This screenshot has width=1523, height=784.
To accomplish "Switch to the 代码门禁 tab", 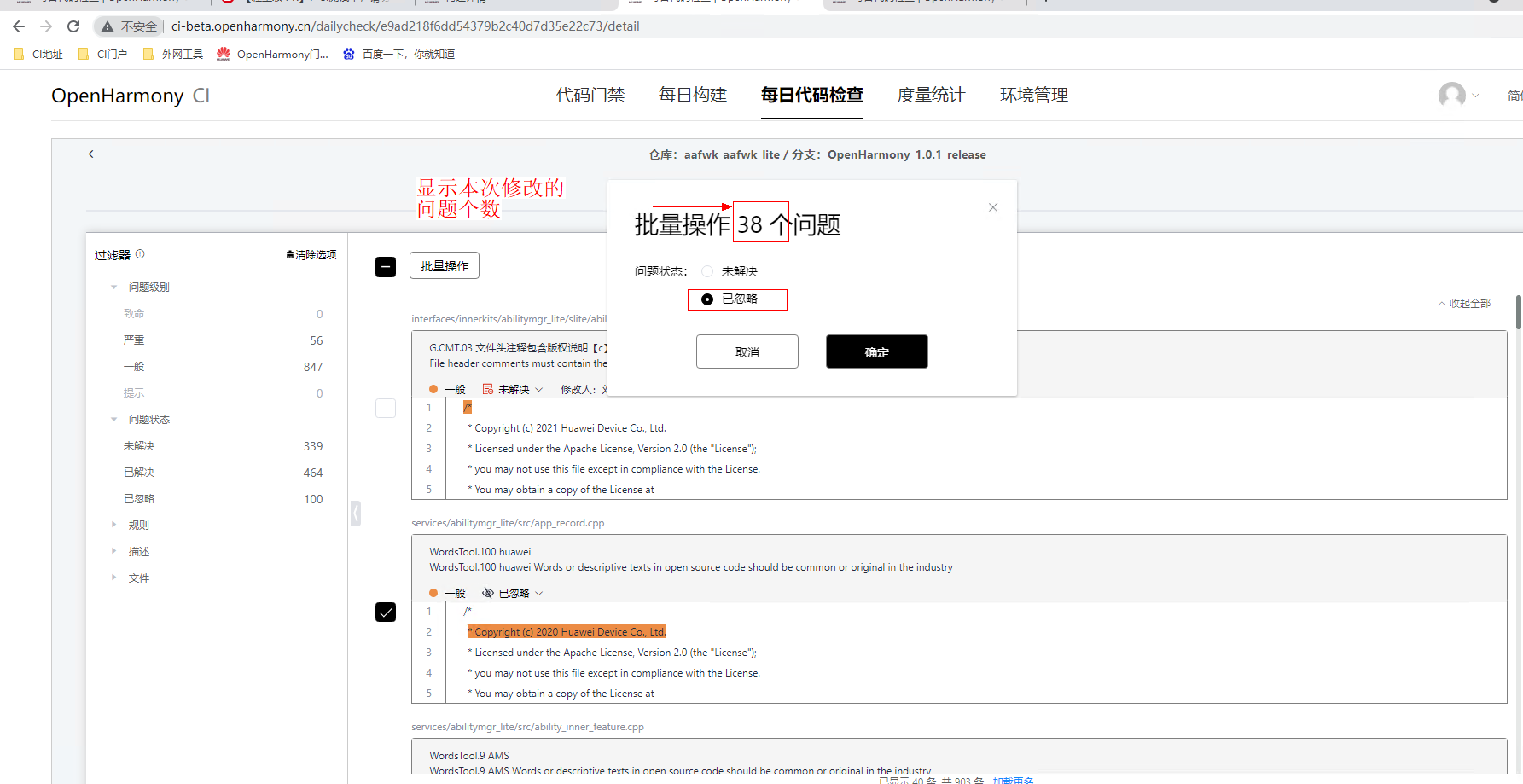I will [590, 95].
